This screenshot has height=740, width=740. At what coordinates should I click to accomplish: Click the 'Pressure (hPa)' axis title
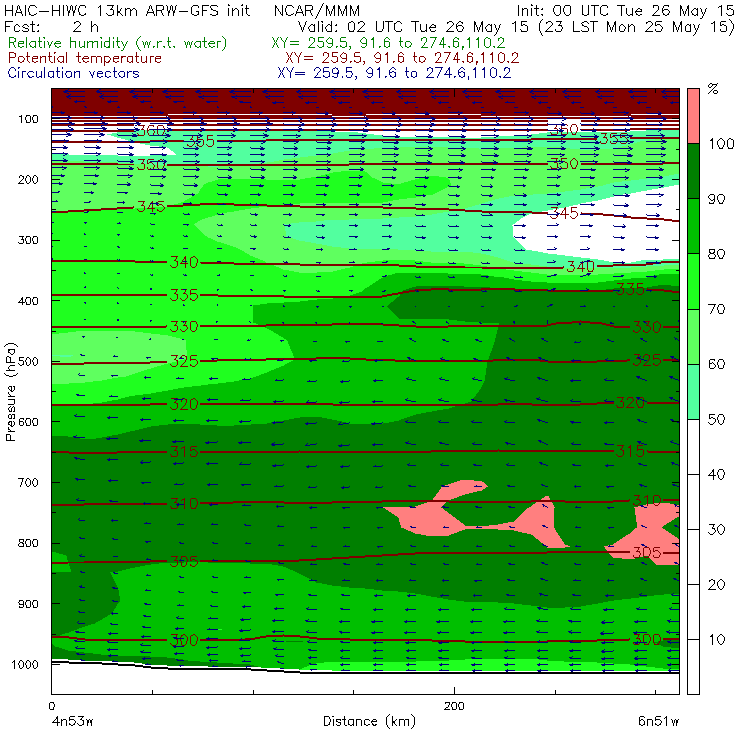pyautogui.click(x=10, y=391)
